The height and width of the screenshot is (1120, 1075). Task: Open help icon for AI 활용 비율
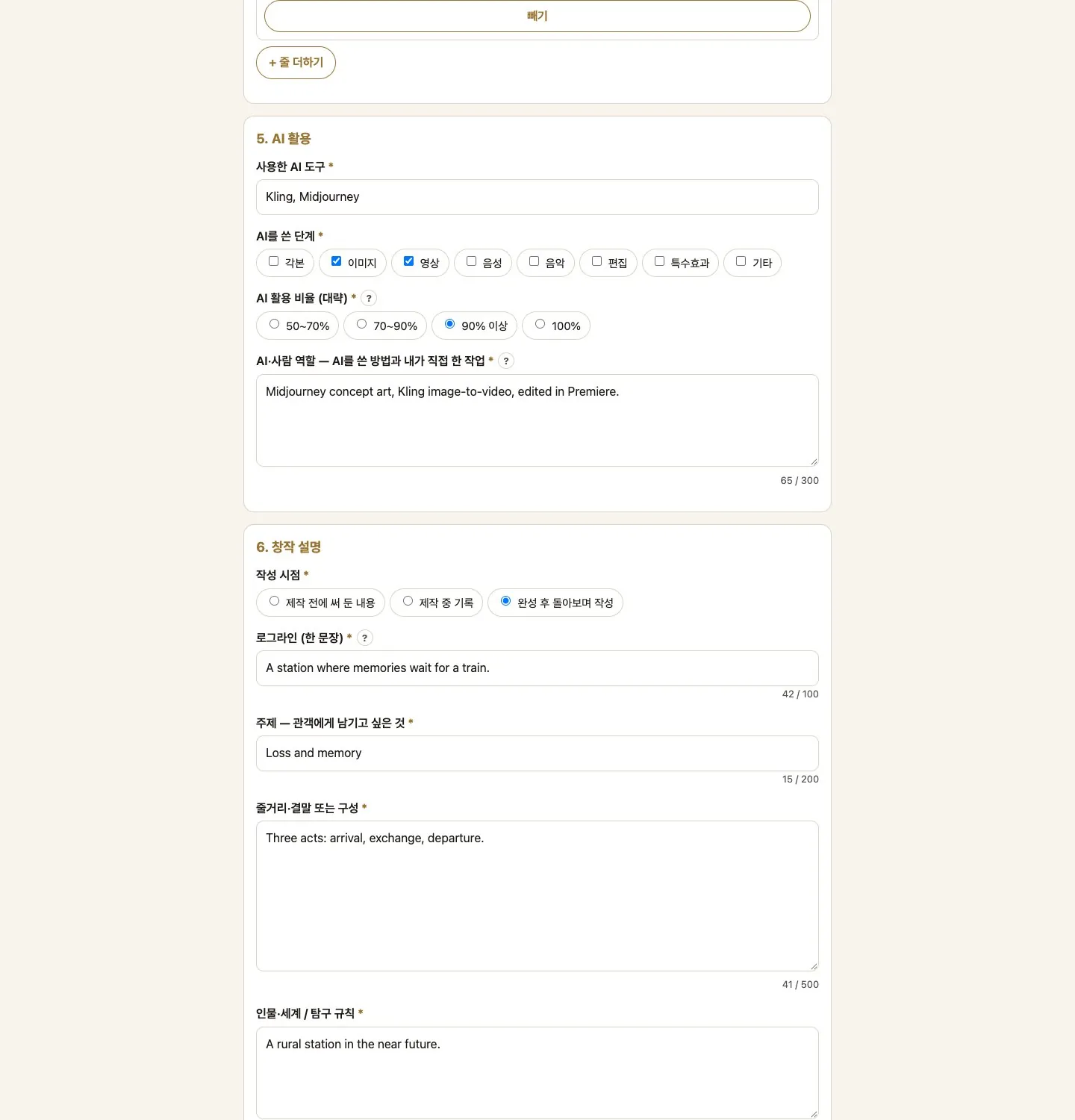coord(369,298)
